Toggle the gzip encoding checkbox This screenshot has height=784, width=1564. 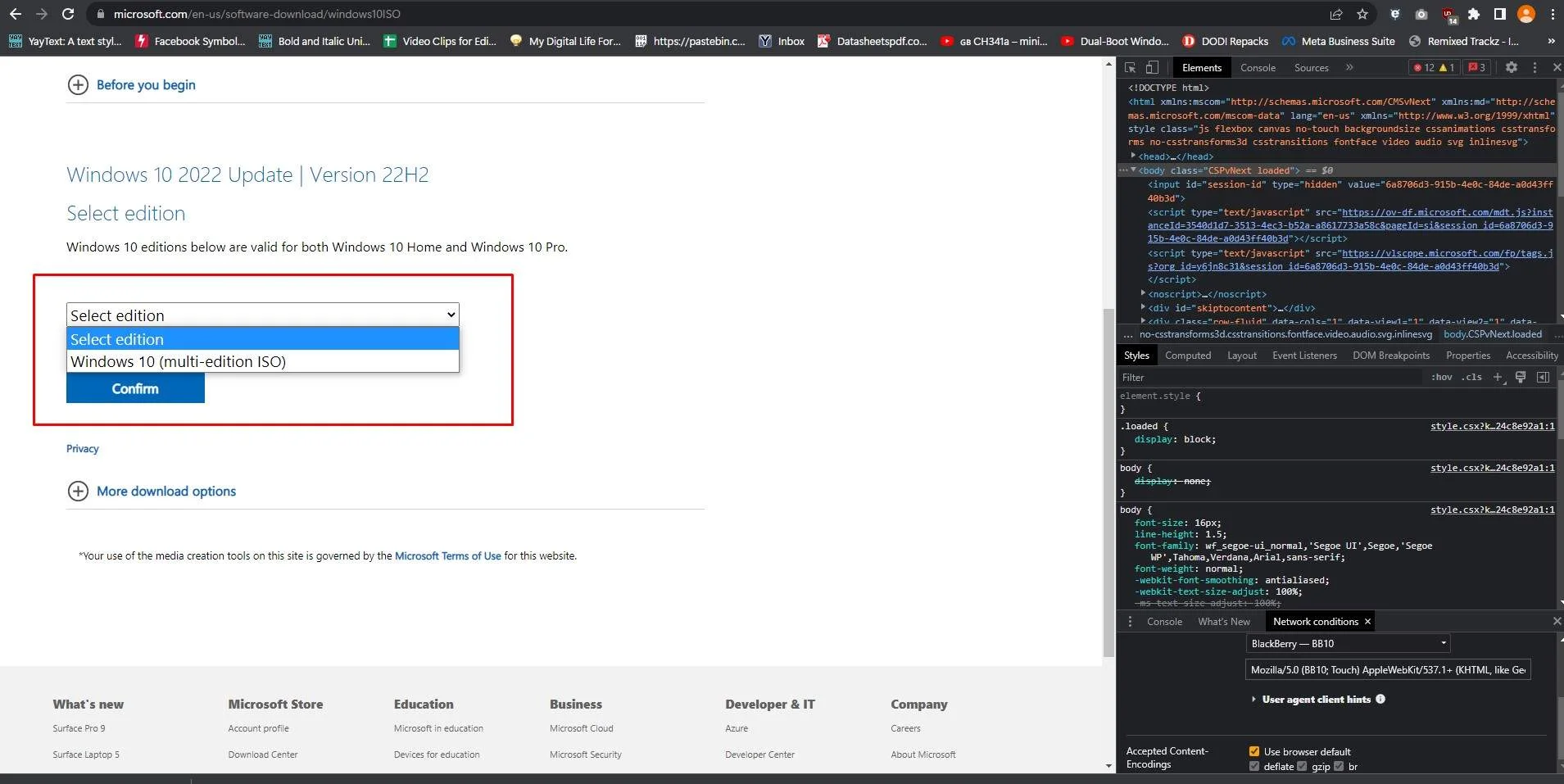(x=1301, y=766)
